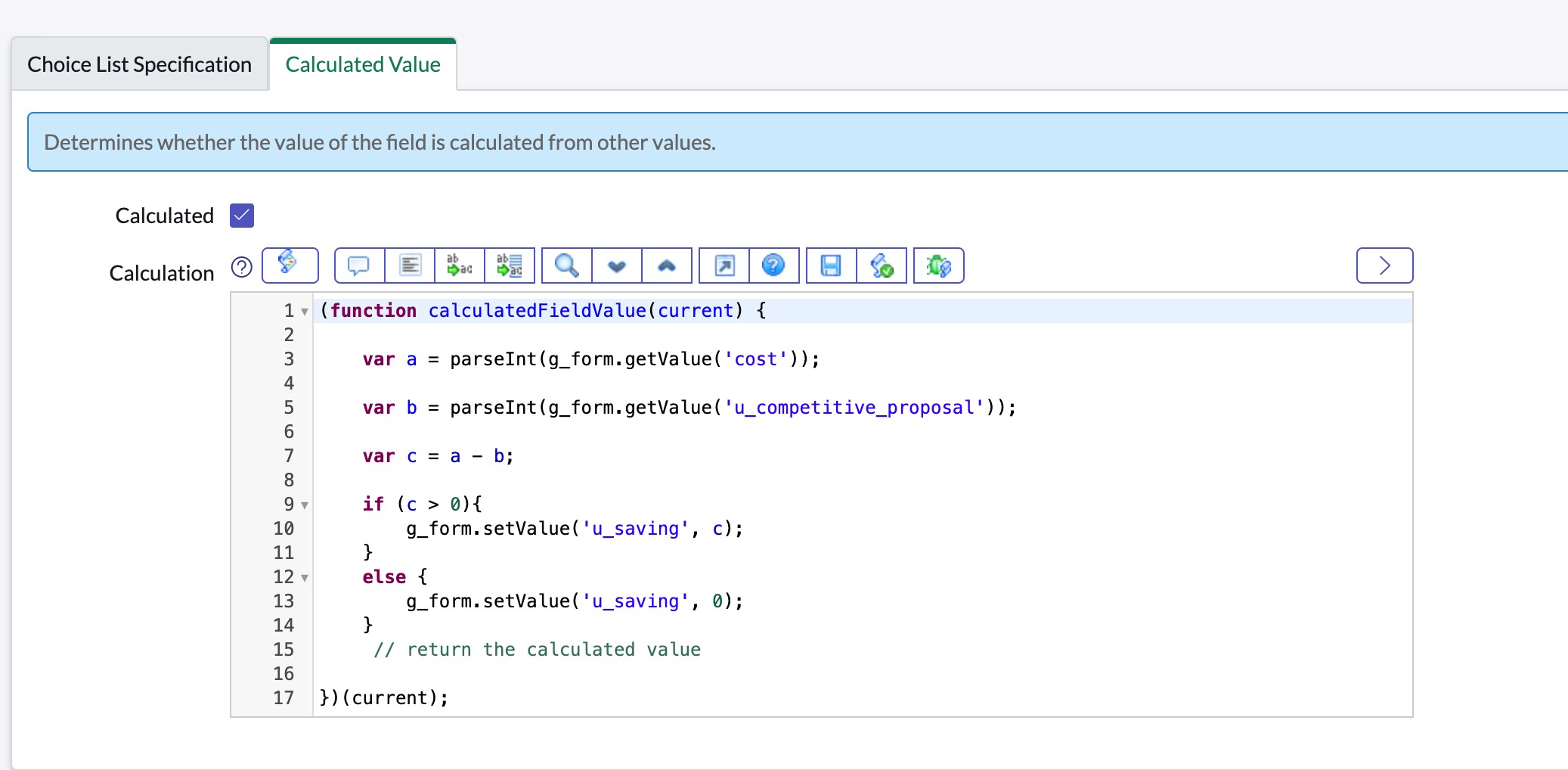Viewport: 1568px width, 770px height.
Task: Switch to the Choice List Specification tab
Action: (140, 65)
